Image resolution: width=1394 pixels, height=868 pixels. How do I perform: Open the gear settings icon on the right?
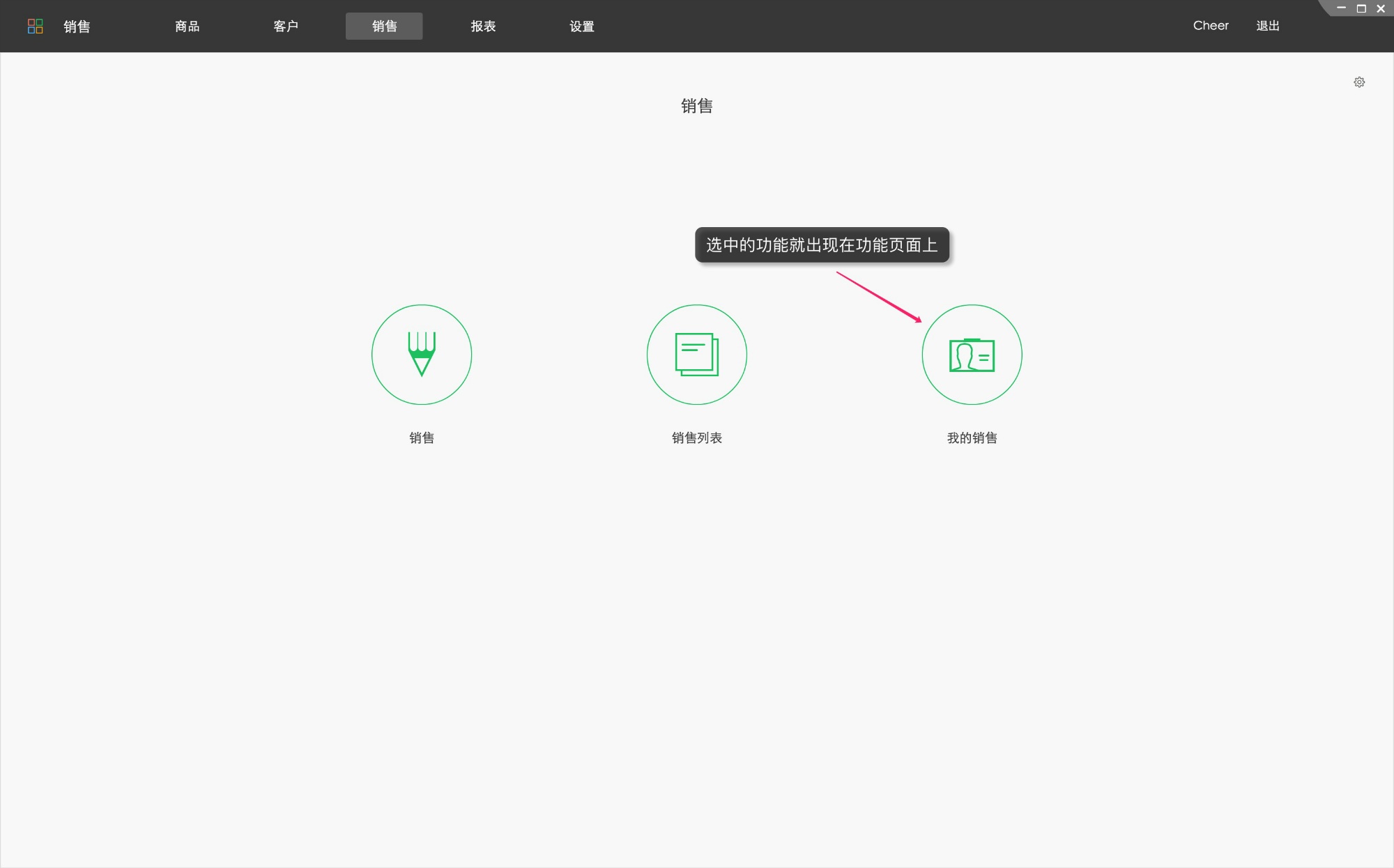pos(1359,82)
